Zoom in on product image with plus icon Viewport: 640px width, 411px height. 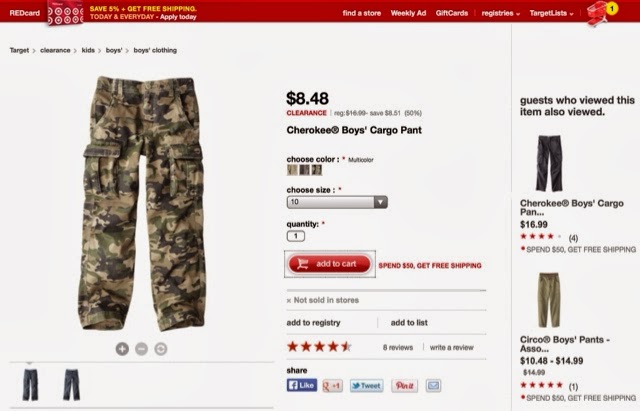(122, 349)
